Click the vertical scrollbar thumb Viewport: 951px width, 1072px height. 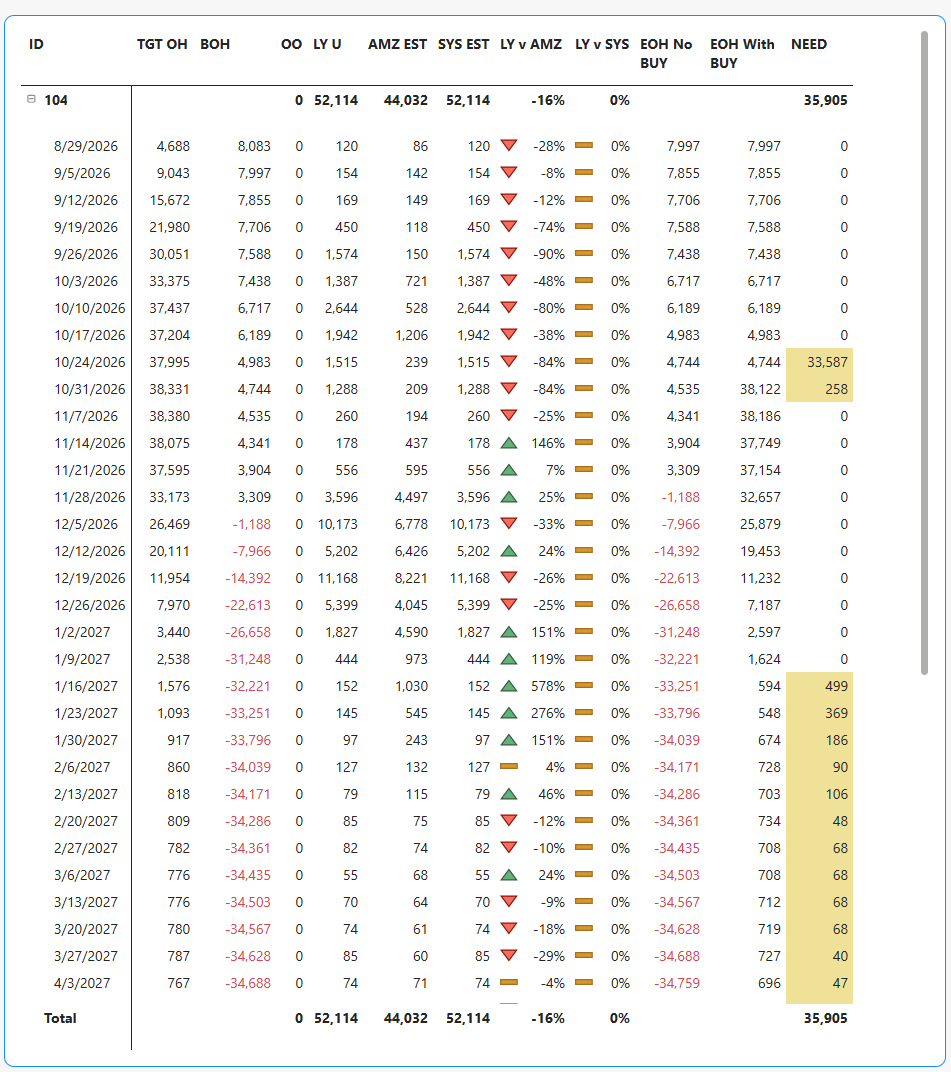click(924, 353)
